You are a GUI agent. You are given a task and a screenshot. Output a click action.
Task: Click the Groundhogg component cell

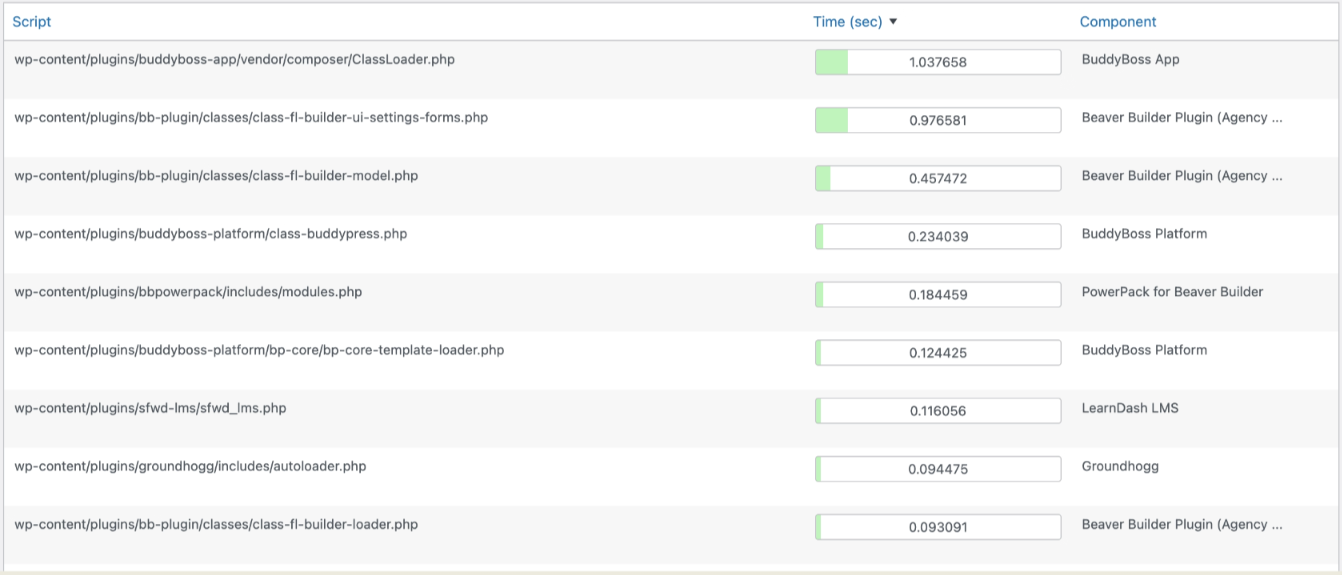point(1120,466)
